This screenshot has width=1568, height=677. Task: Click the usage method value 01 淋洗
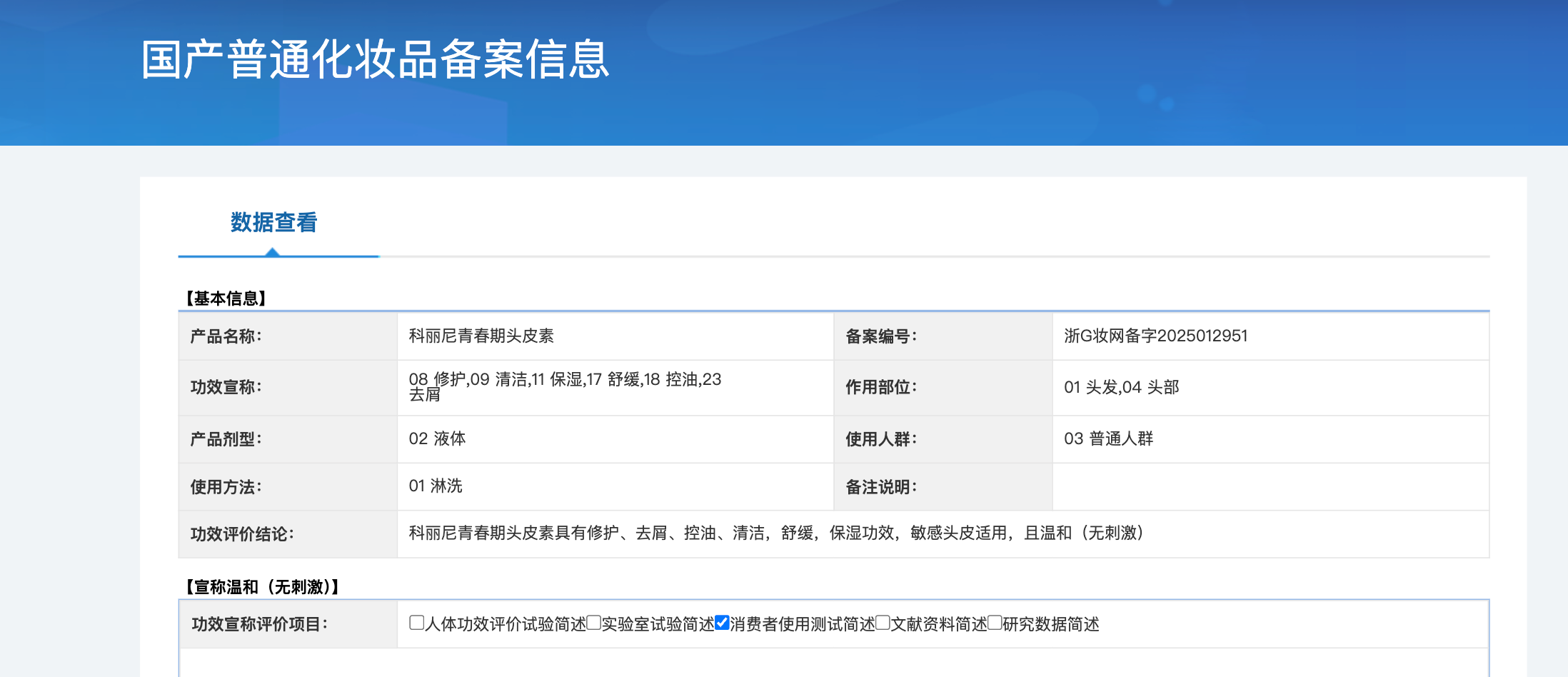pyautogui.click(x=436, y=486)
